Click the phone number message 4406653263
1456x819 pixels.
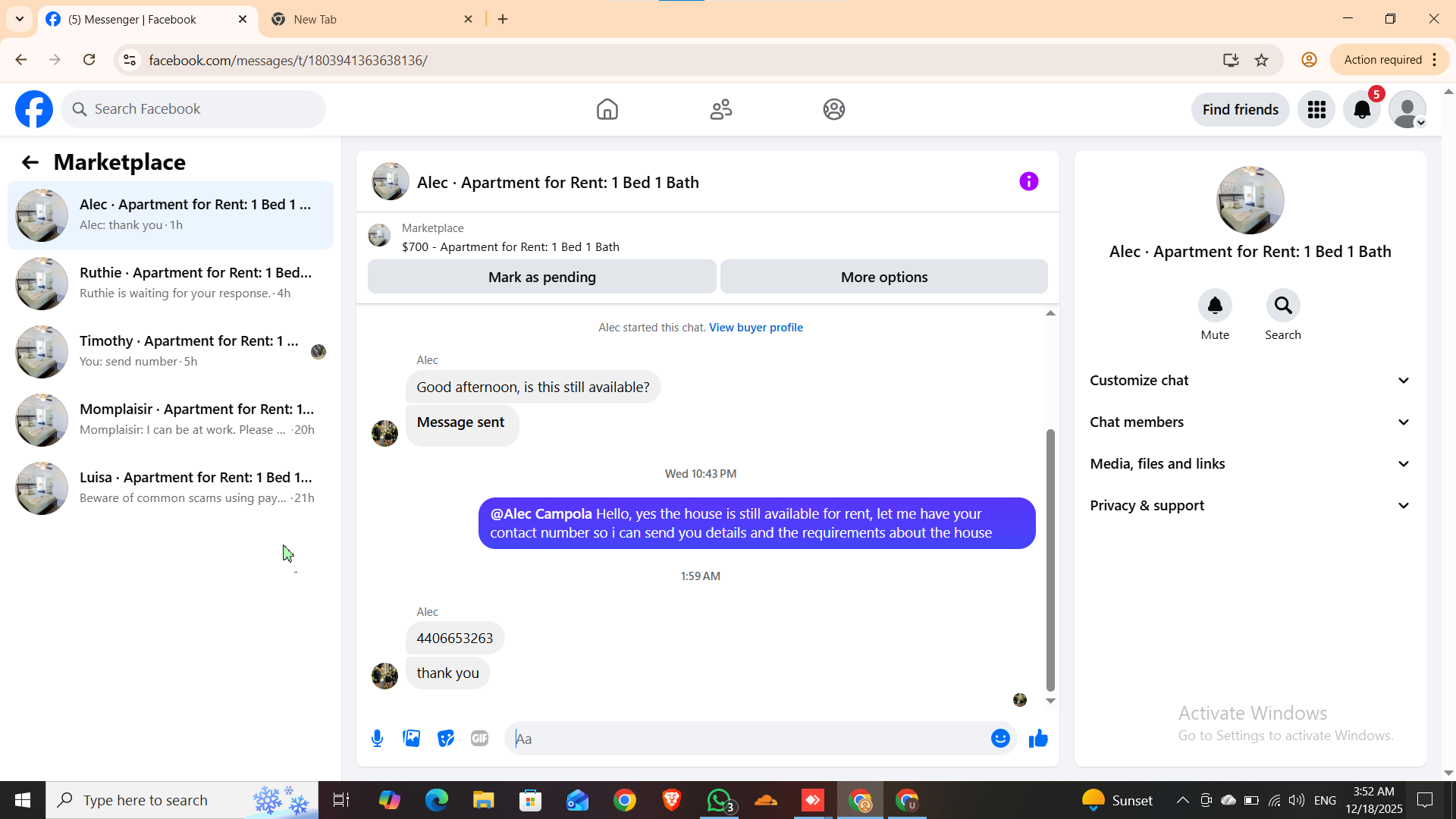(455, 639)
